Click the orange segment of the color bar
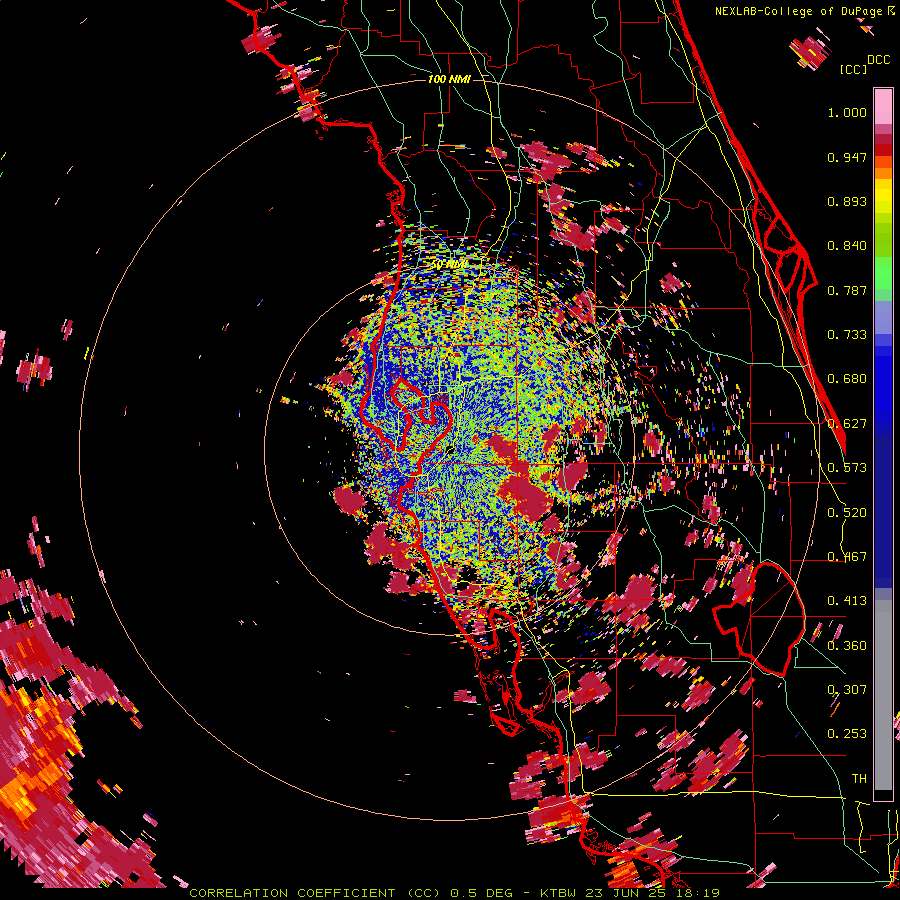 click(x=883, y=167)
